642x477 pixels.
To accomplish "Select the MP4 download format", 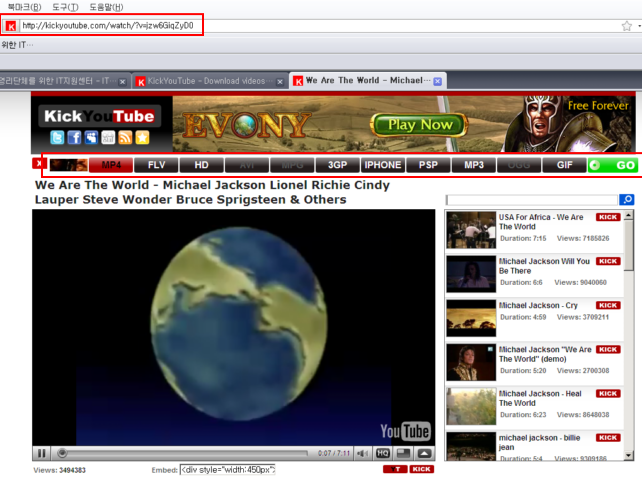I will click(111, 165).
